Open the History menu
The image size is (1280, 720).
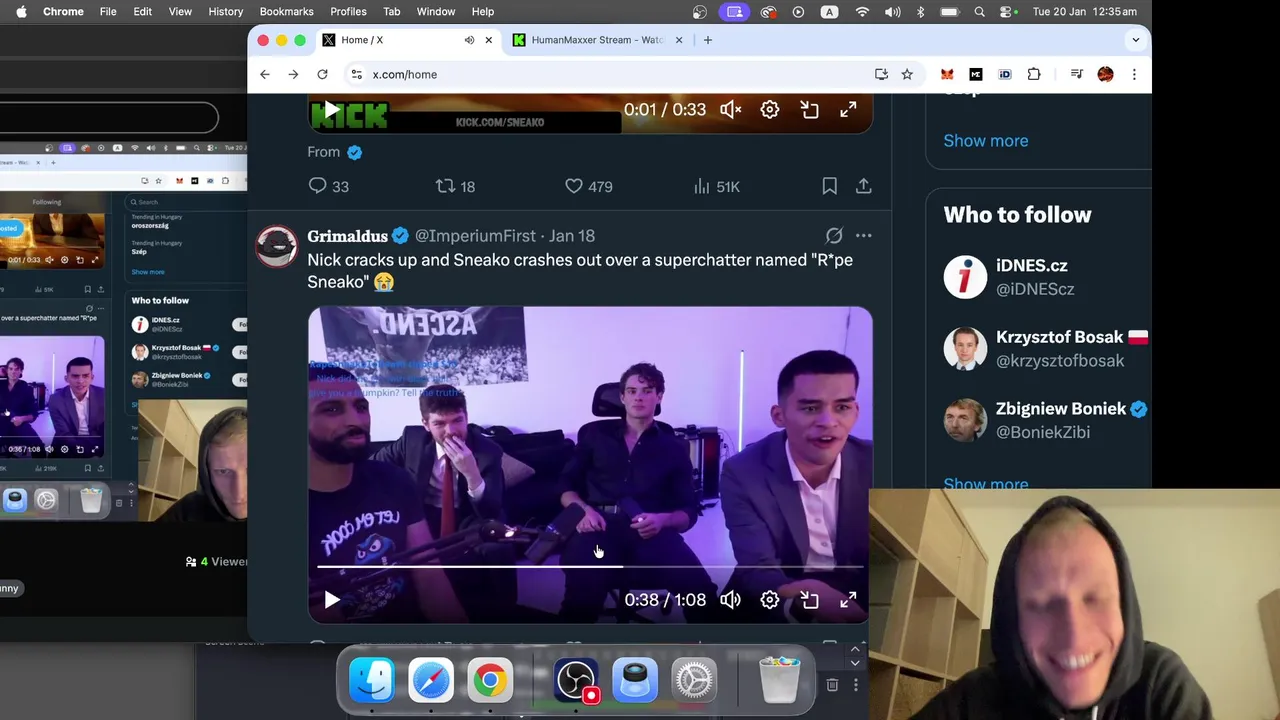[225, 11]
